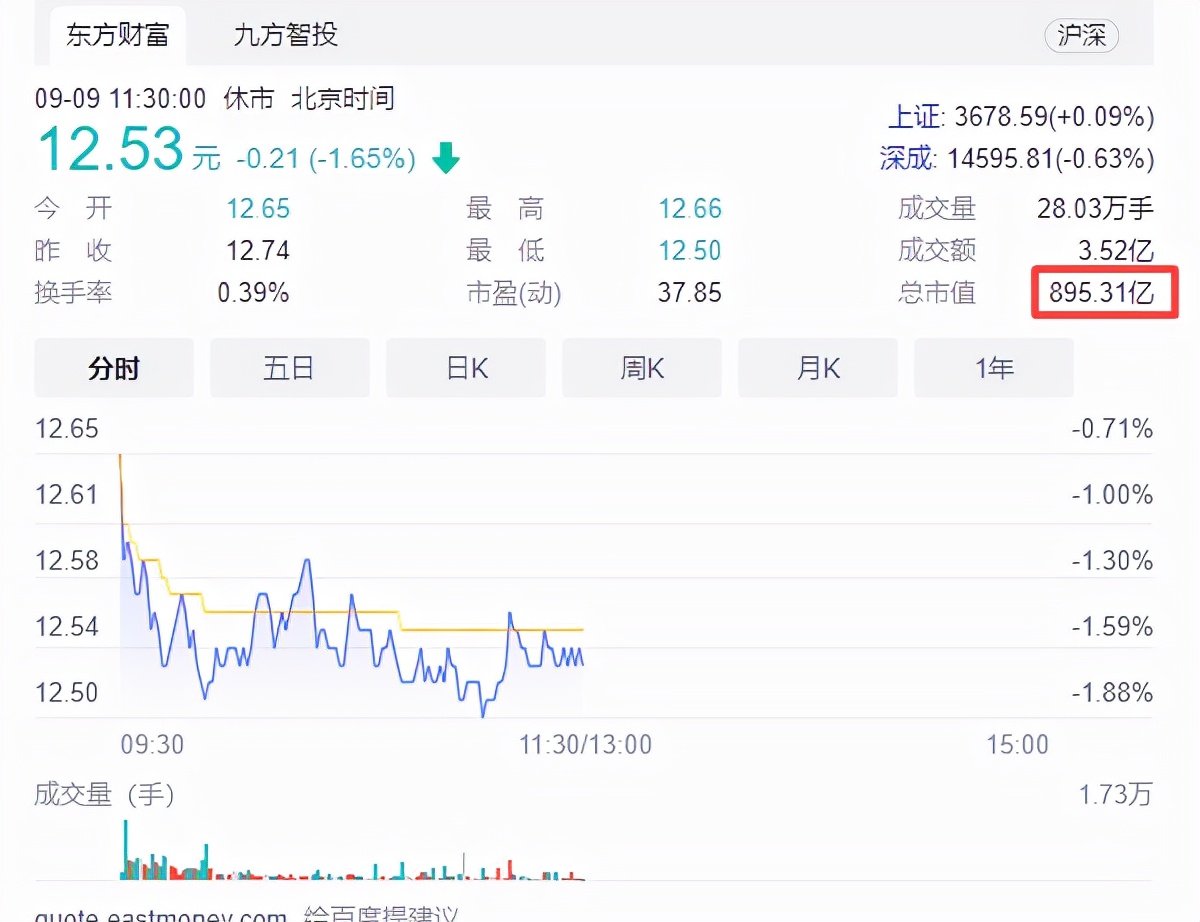
Task: Switch to the 东方财富 tab
Action: (x=118, y=36)
